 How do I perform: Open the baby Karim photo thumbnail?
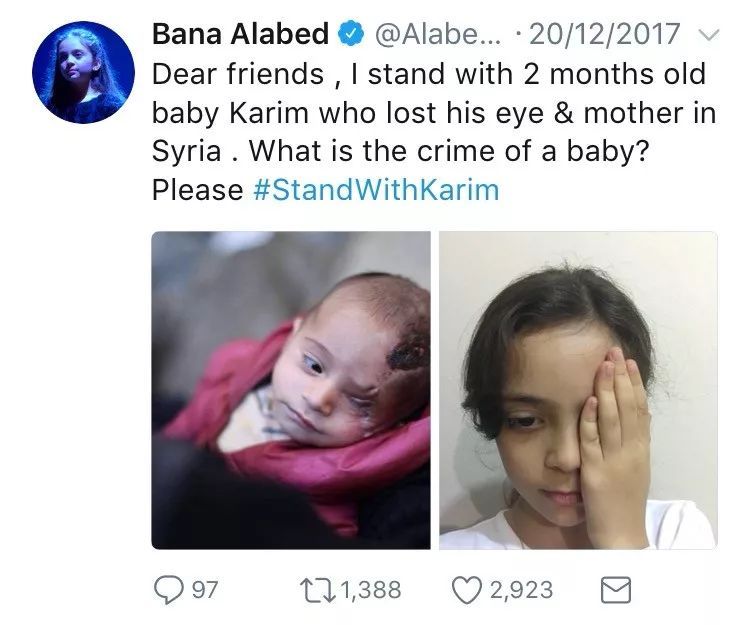click(x=291, y=390)
